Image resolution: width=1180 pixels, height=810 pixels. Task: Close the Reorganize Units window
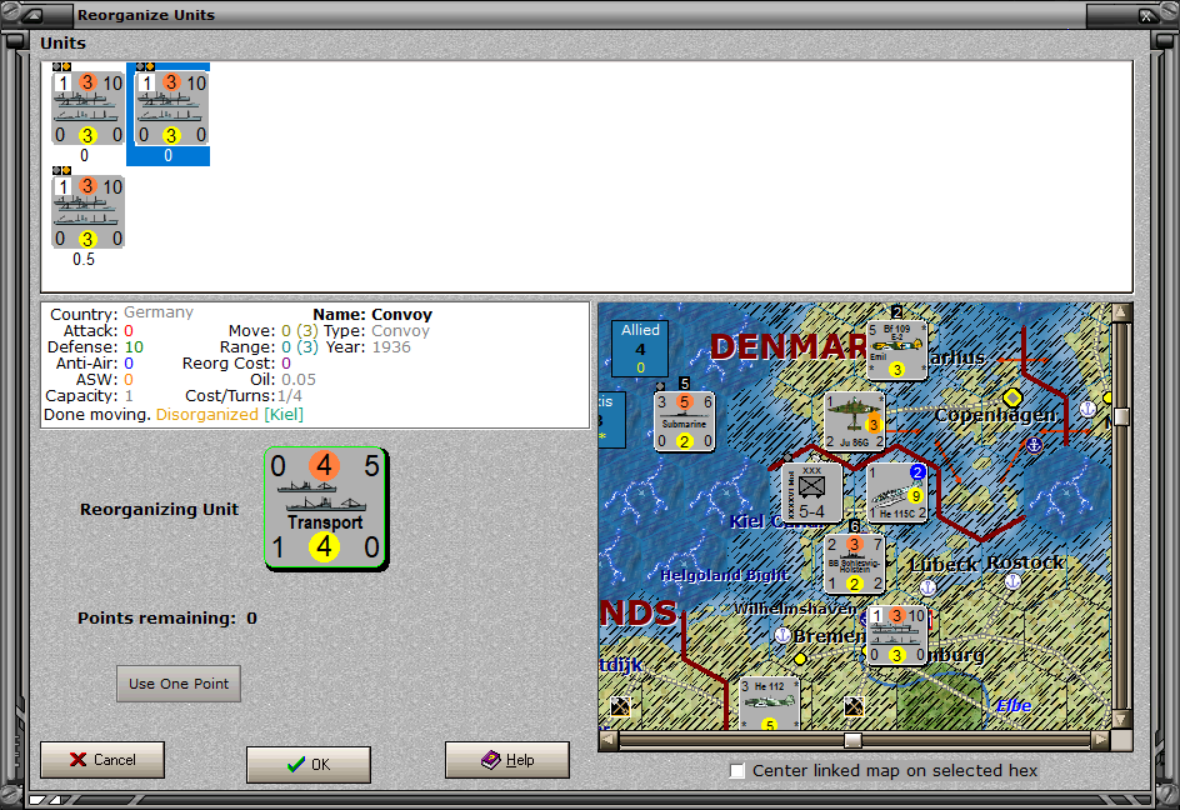[x=1146, y=14]
